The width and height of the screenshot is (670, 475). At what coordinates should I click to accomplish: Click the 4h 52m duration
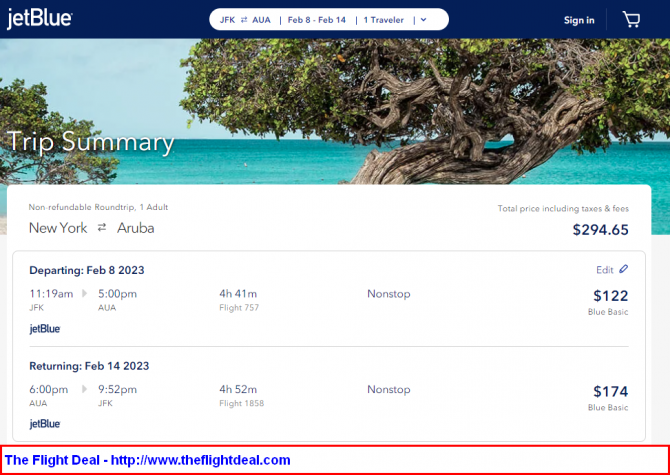pyautogui.click(x=238, y=390)
